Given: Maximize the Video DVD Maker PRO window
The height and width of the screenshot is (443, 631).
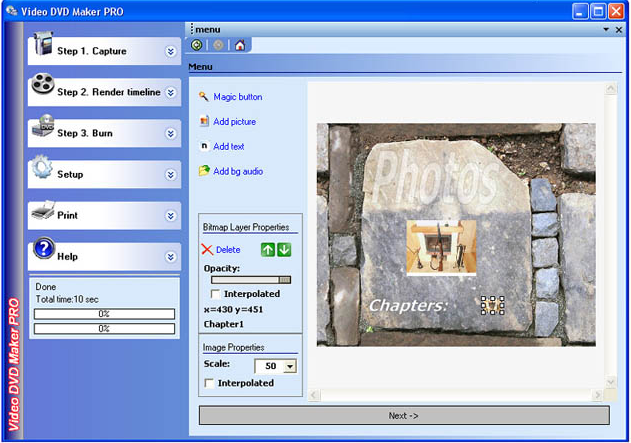Looking at the screenshot, I should [x=598, y=11].
